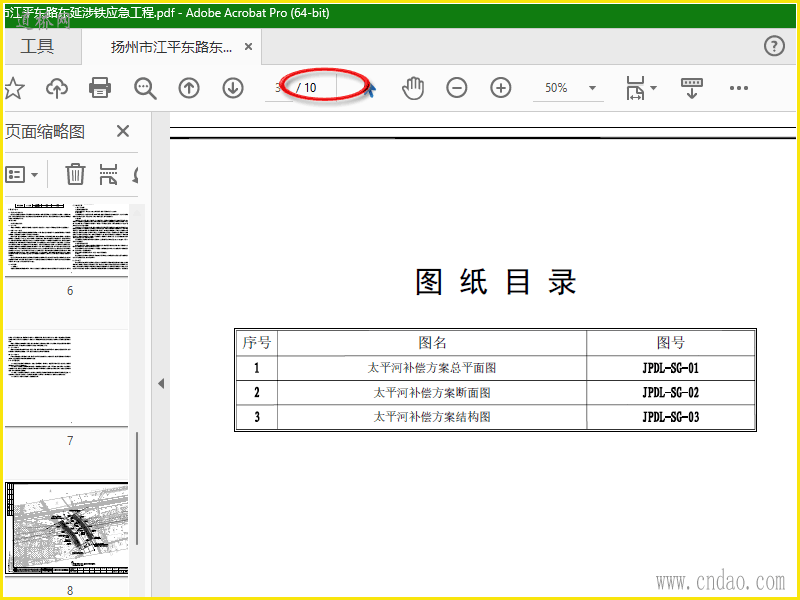
Task: Add bookmark with the star icon
Action: (x=14, y=88)
